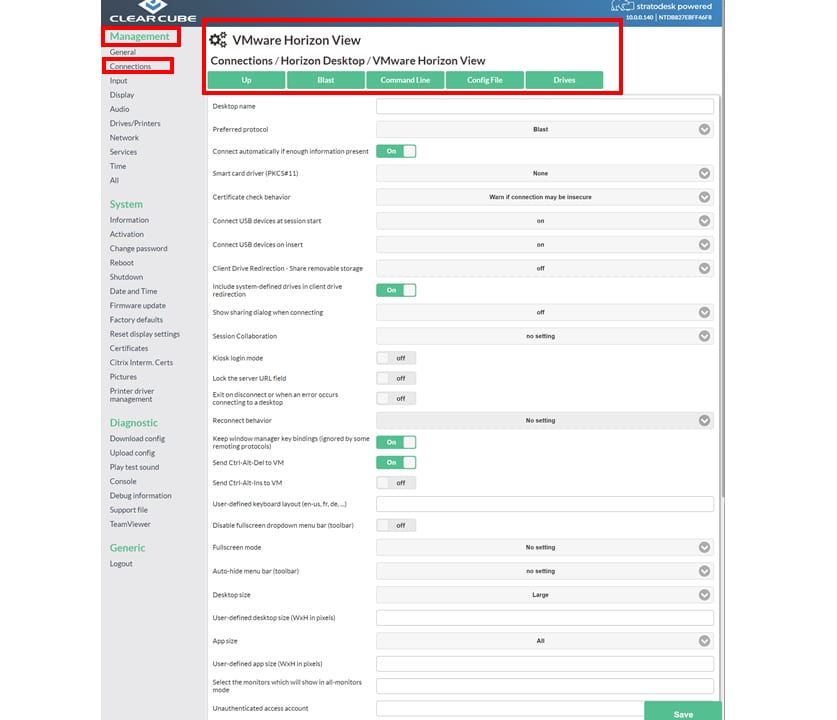Click the Stratodesk powered logo

(661, 6)
